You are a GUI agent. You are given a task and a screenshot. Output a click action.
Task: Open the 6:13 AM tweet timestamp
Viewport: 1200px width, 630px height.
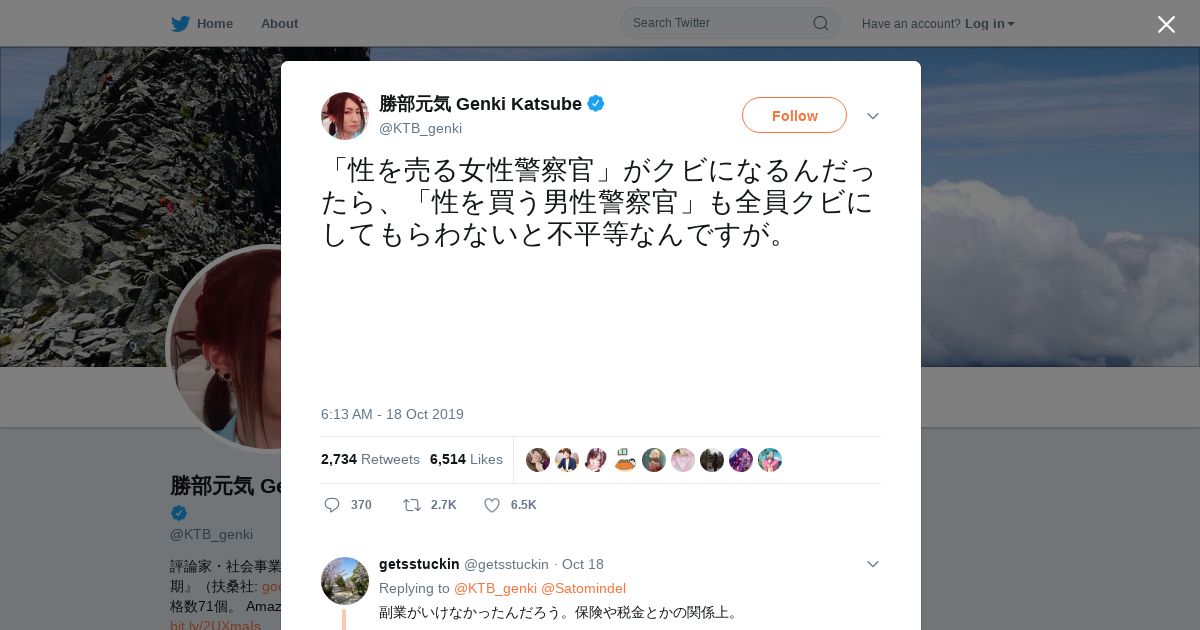coord(392,414)
